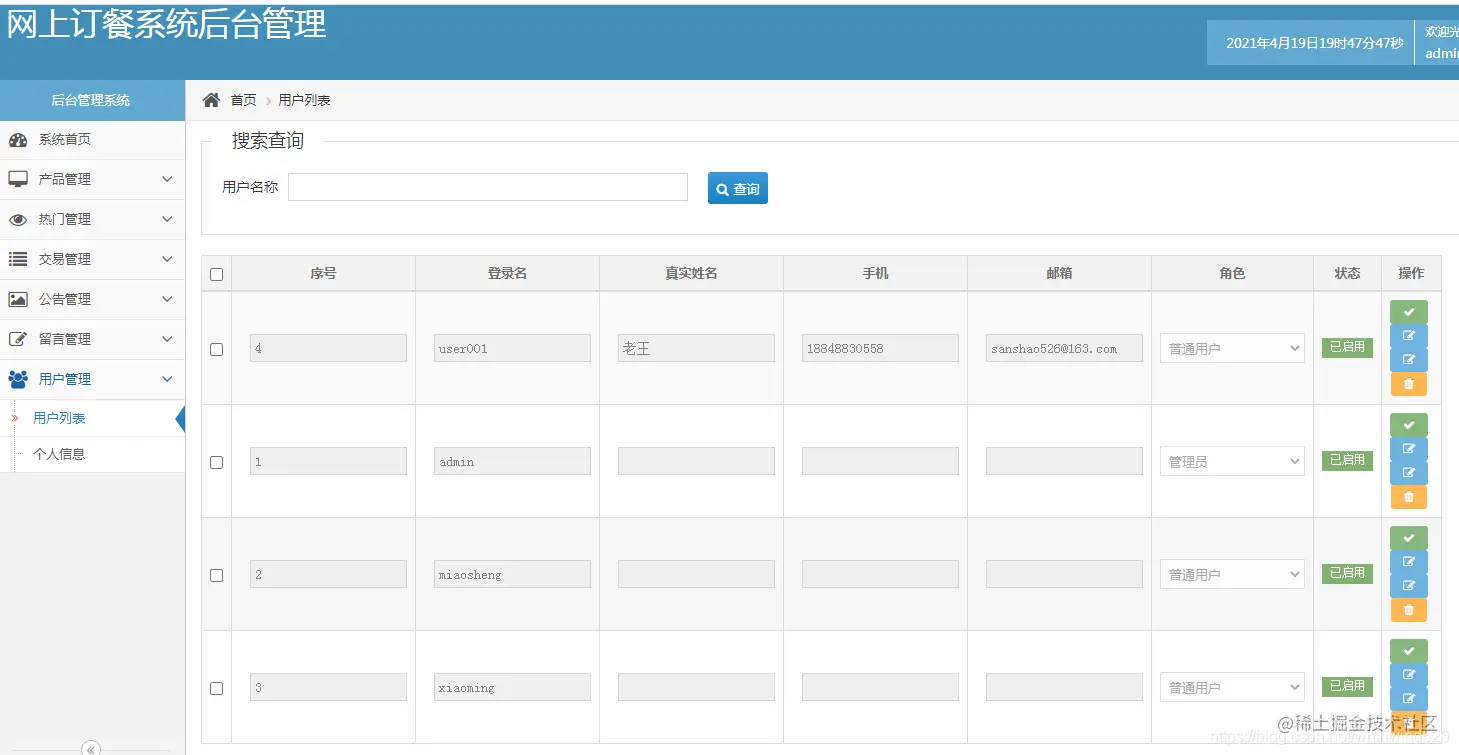Open role dropdown for user001
This screenshot has width=1459, height=755.
pyautogui.click(x=1232, y=348)
